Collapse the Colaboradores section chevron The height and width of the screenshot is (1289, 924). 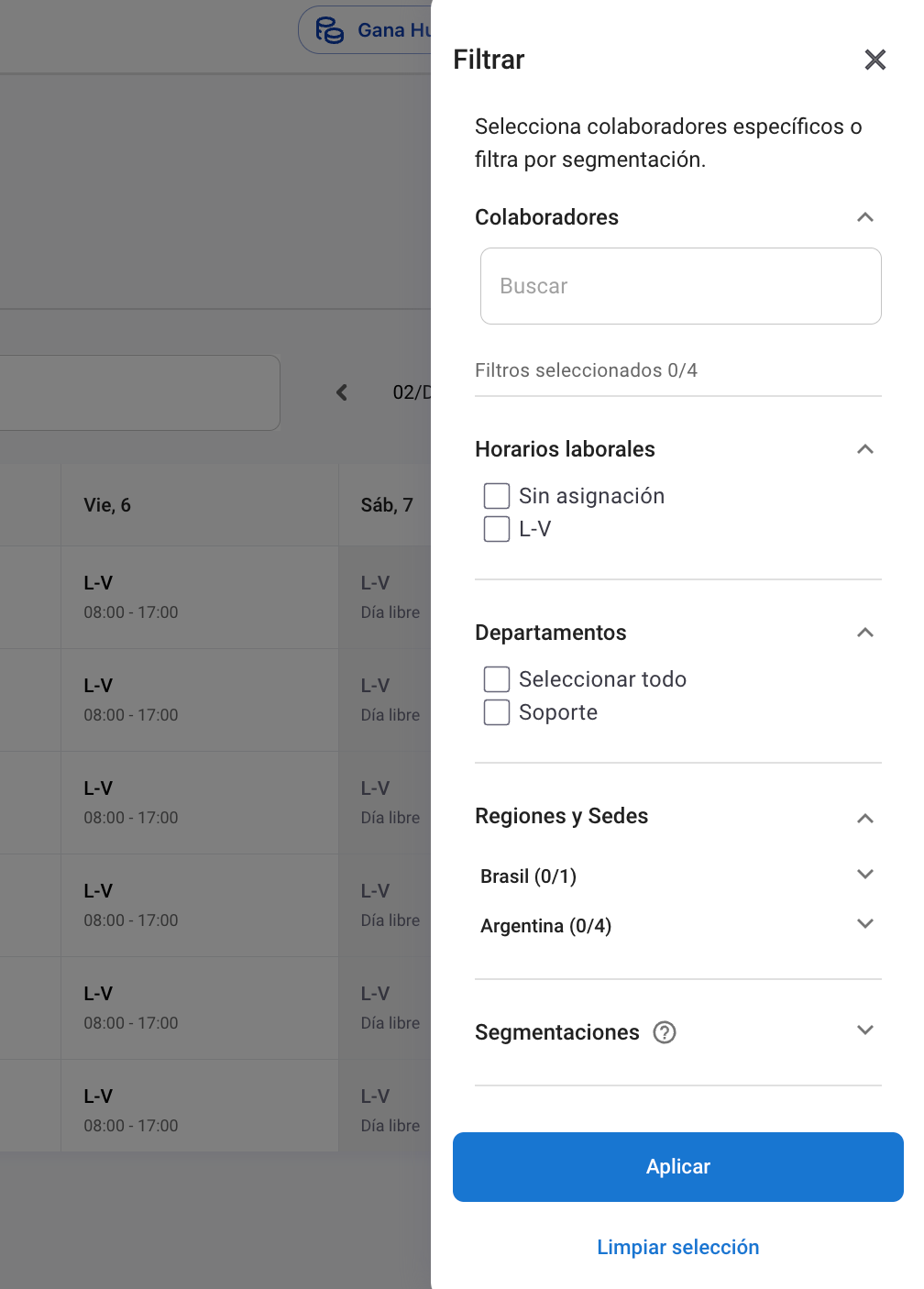click(865, 217)
